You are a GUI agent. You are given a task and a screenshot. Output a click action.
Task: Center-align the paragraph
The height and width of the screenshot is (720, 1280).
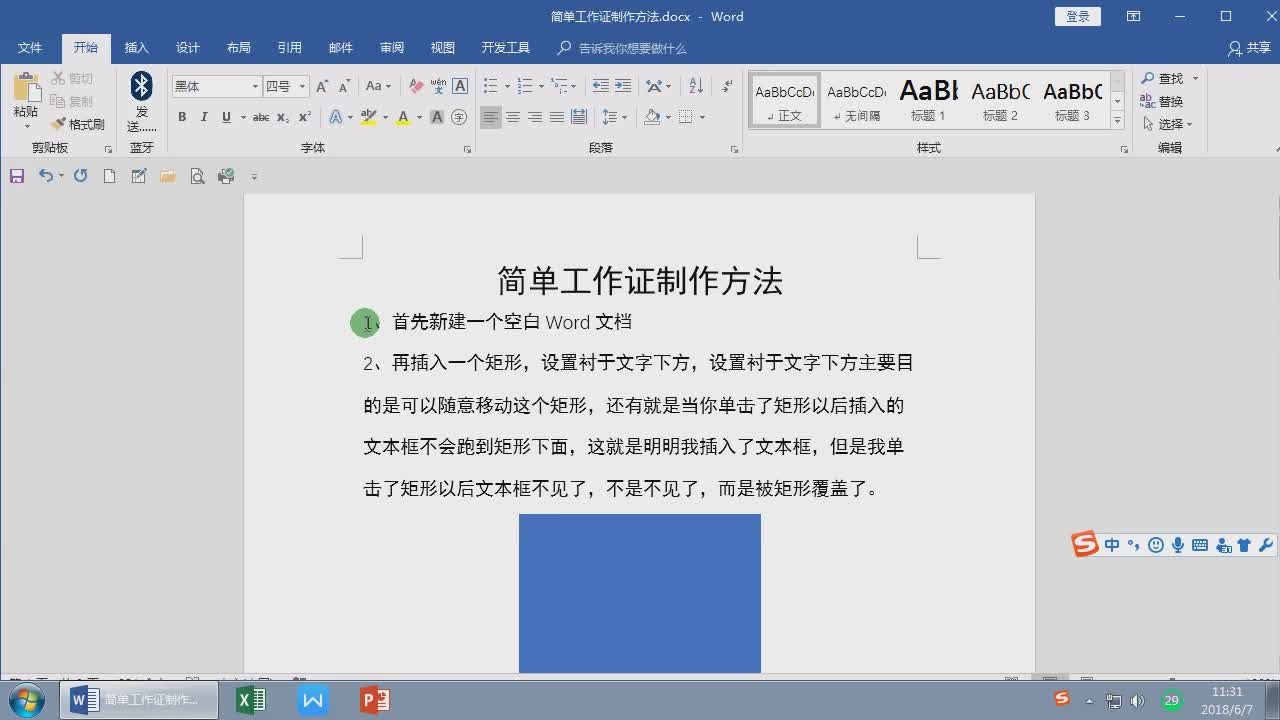[x=513, y=117]
